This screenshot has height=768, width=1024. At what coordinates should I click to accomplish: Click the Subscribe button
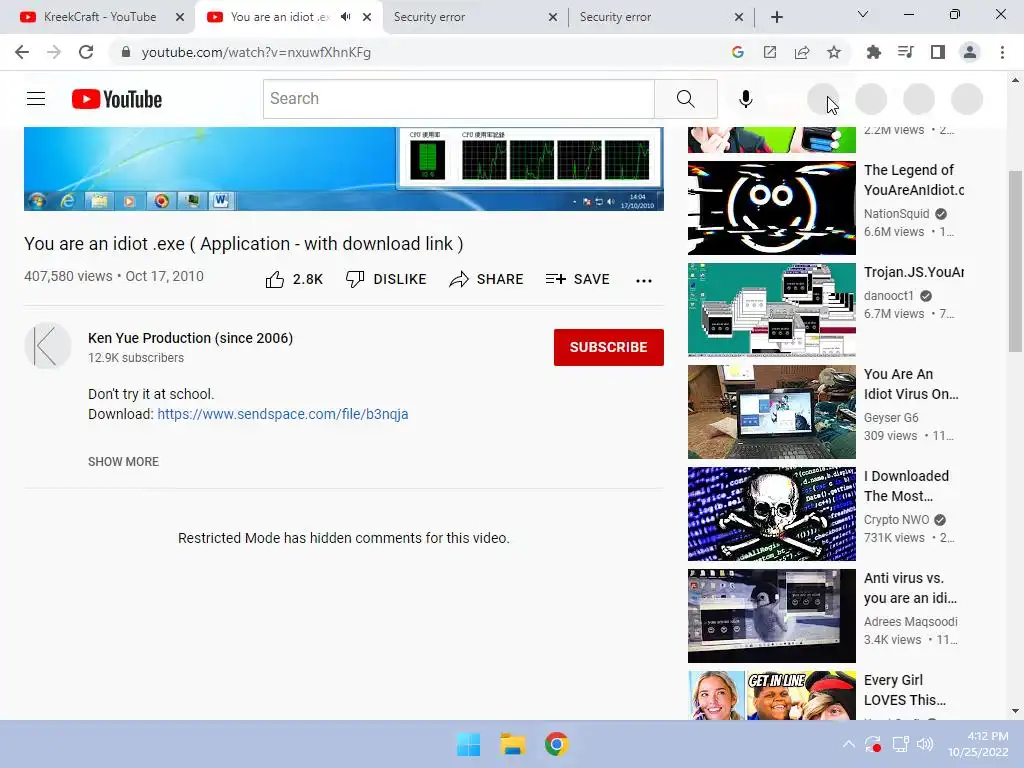click(x=609, y=347)
